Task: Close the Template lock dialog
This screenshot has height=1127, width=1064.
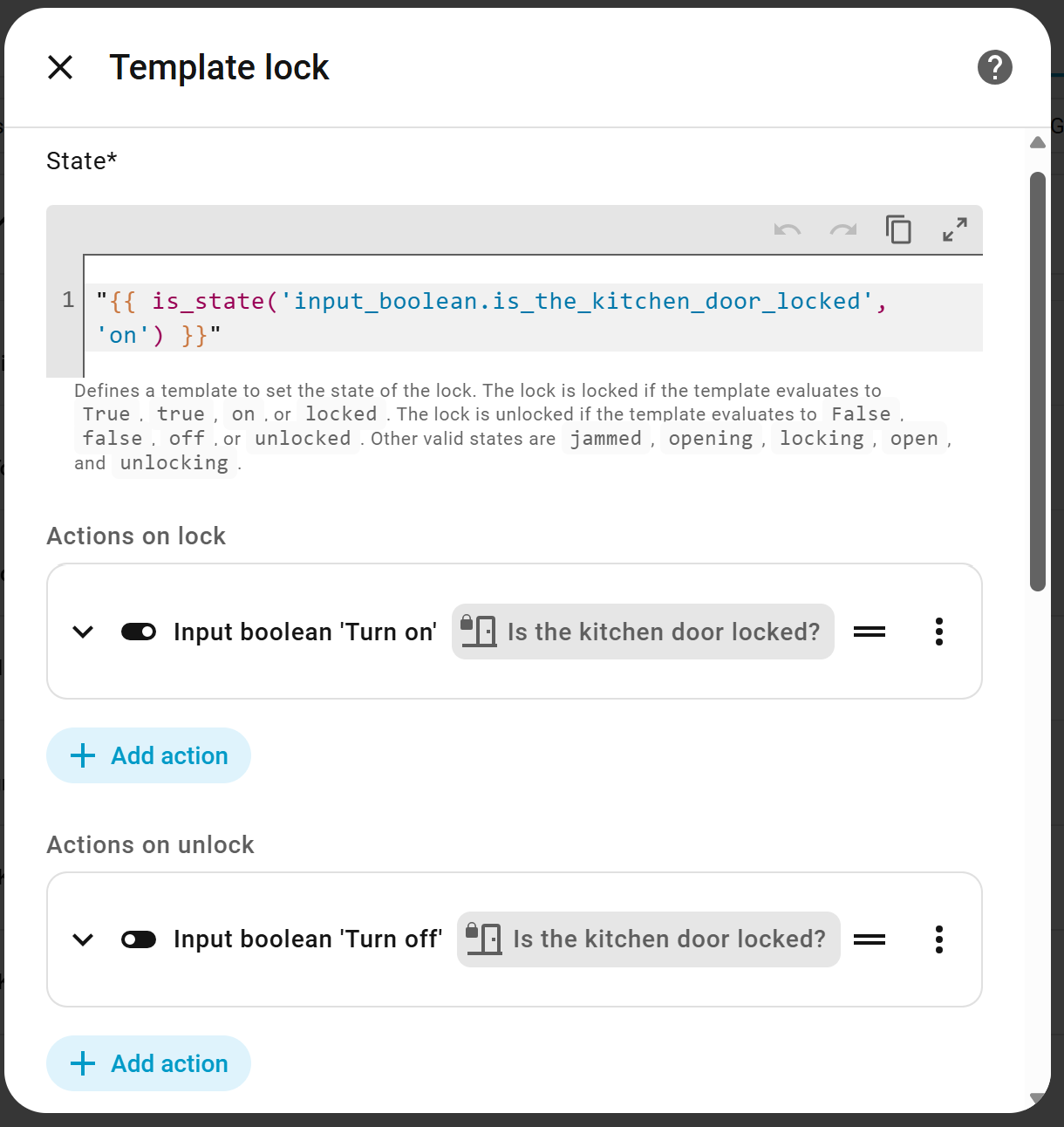Action: (x=60, y=67)
